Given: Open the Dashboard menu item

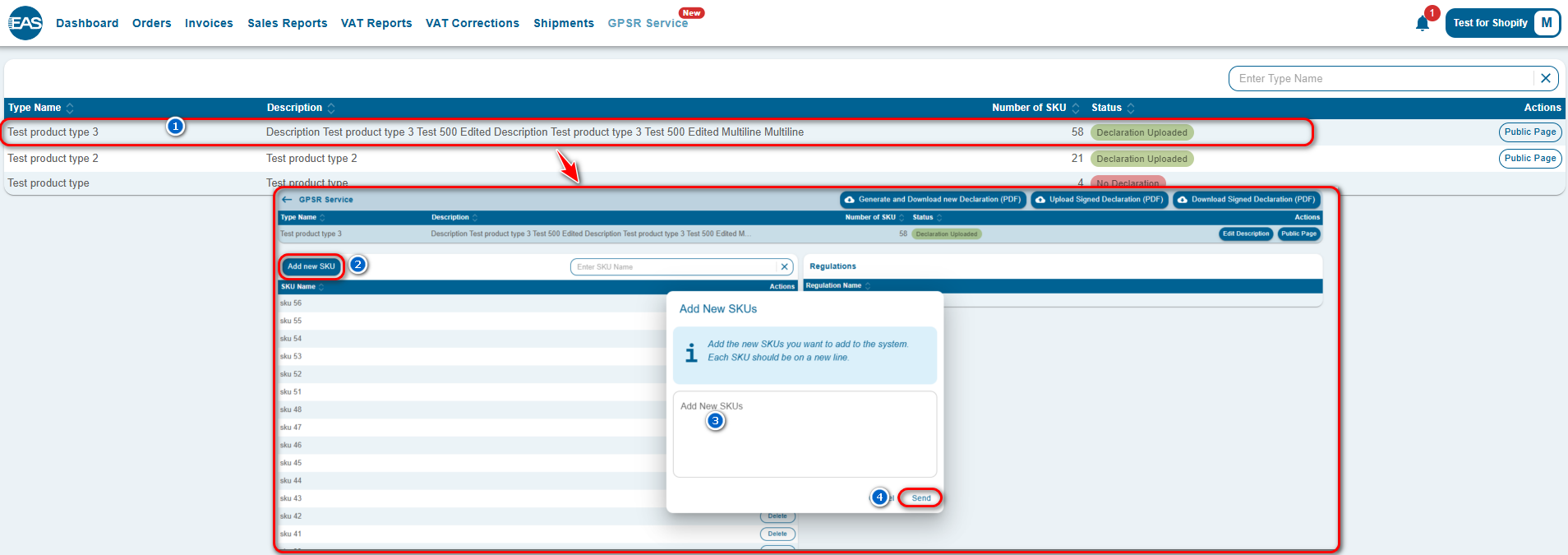Looking at the screenshot, I should click(87, 23).
